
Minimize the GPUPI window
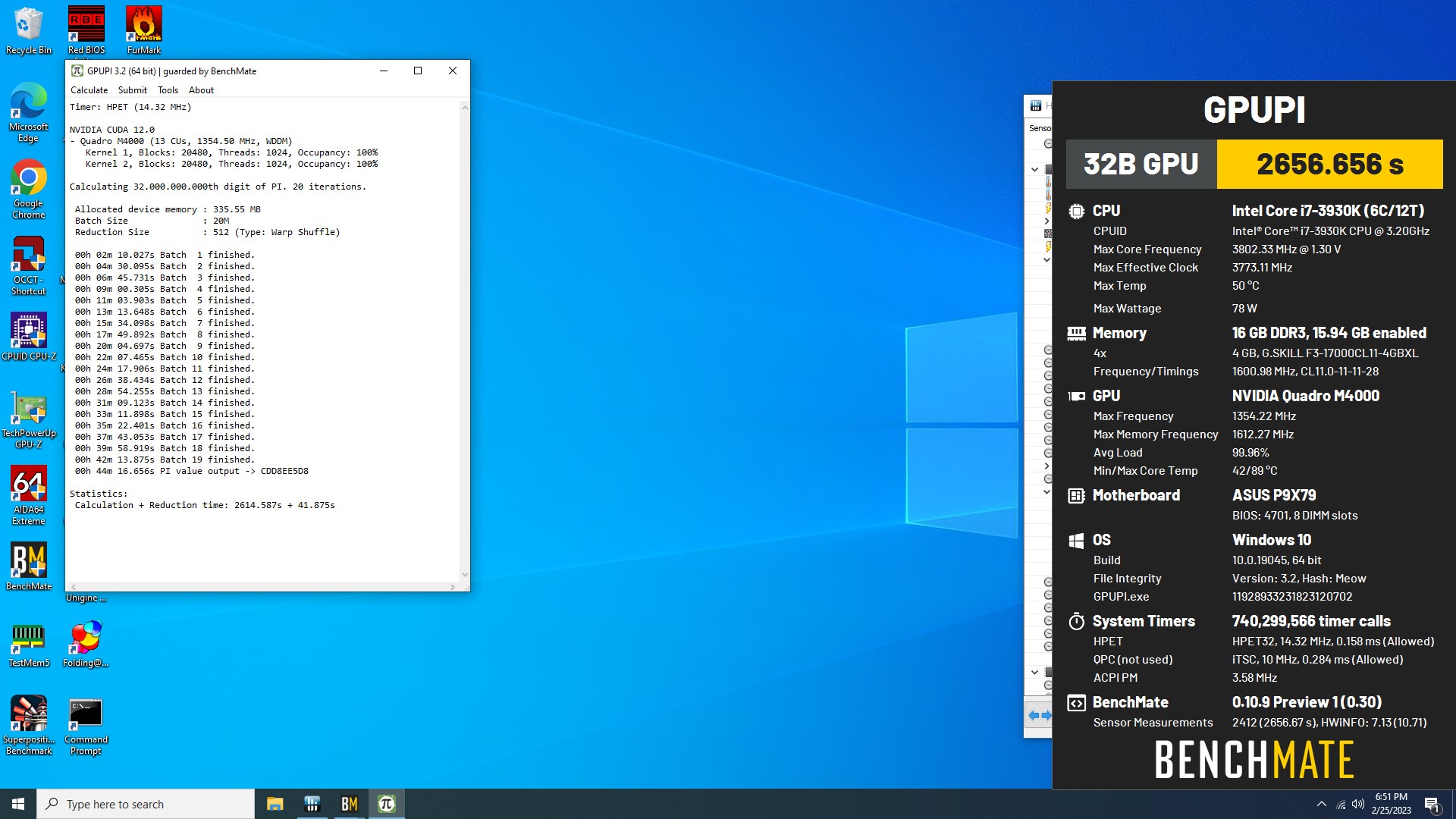[x=384, y=71]
